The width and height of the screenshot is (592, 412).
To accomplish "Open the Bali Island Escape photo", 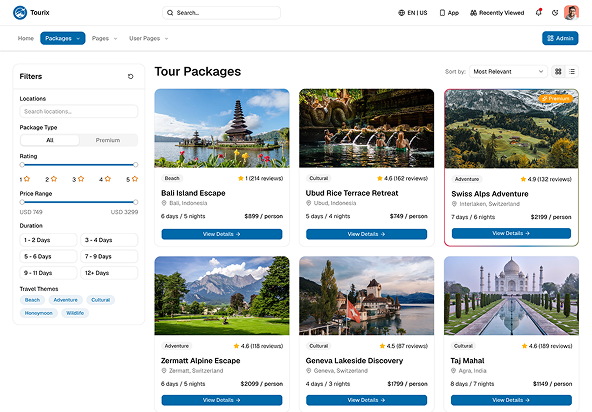I will (222, 128).
